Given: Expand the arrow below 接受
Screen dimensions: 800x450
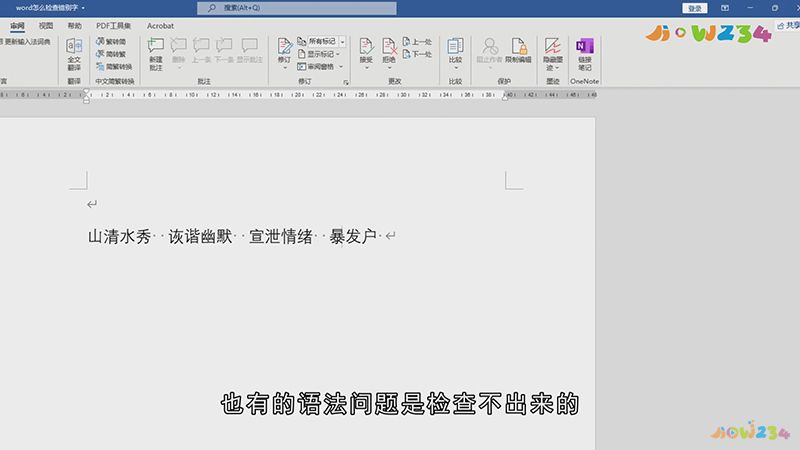Looking at the screenshot, I should [366, 68].
